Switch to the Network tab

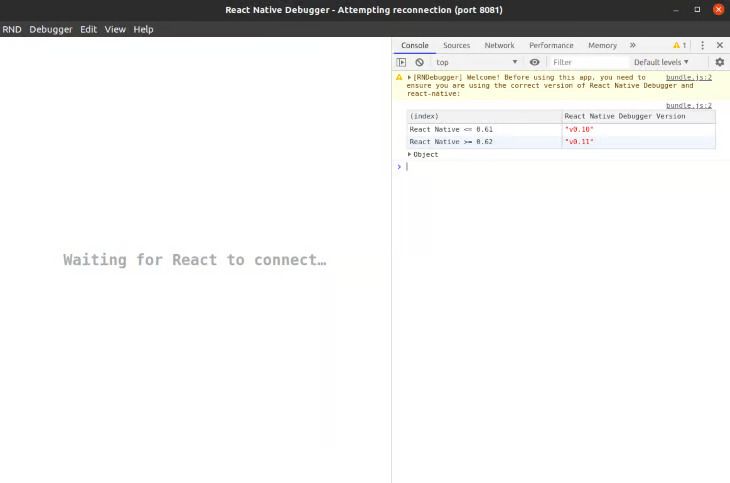click(499, 45)
